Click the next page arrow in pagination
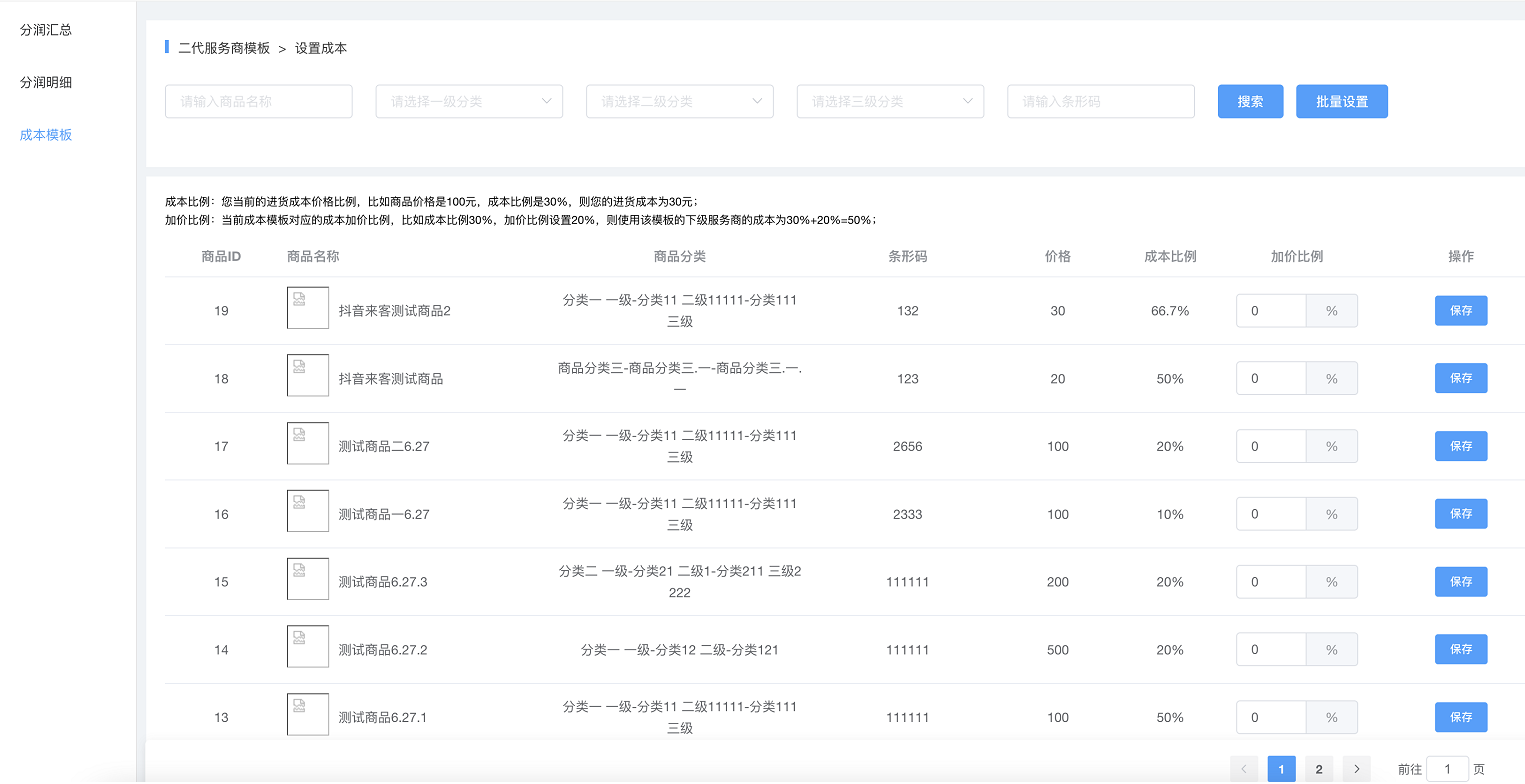 coord(1356,769)
